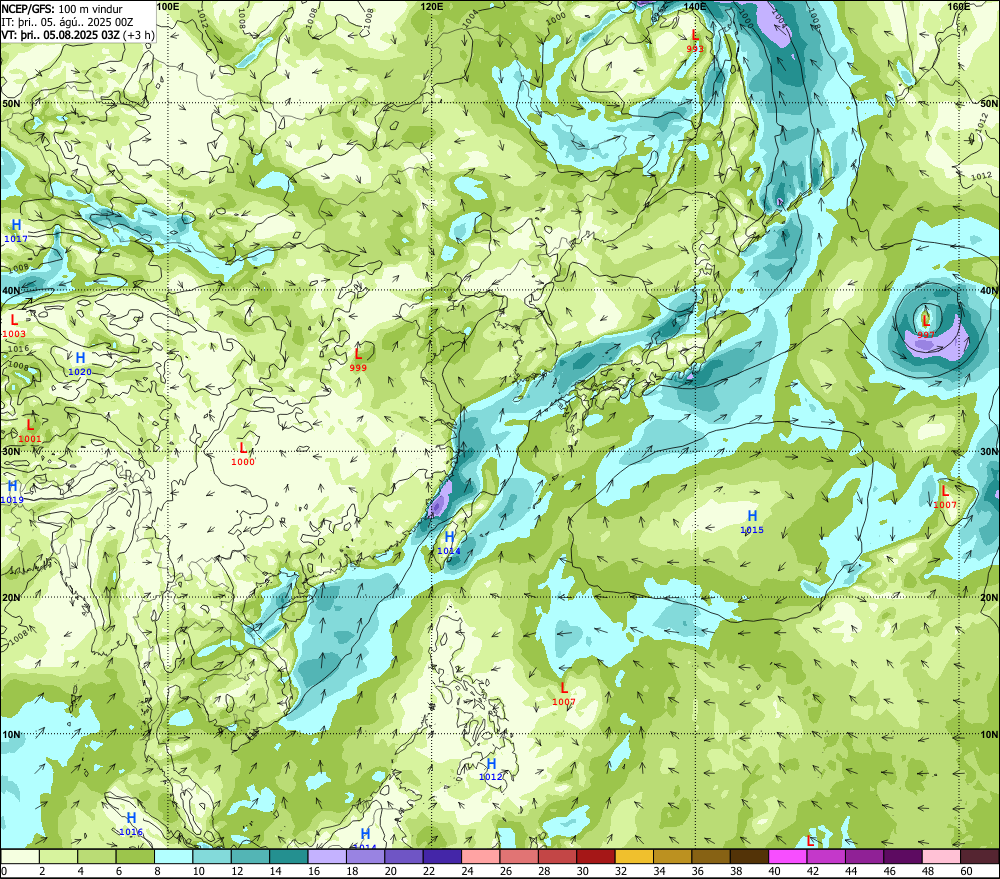Click the 120E longitude label
The width and height of the screenshot is (1000, 879).
pyautogui.click(x=432, y=6)
